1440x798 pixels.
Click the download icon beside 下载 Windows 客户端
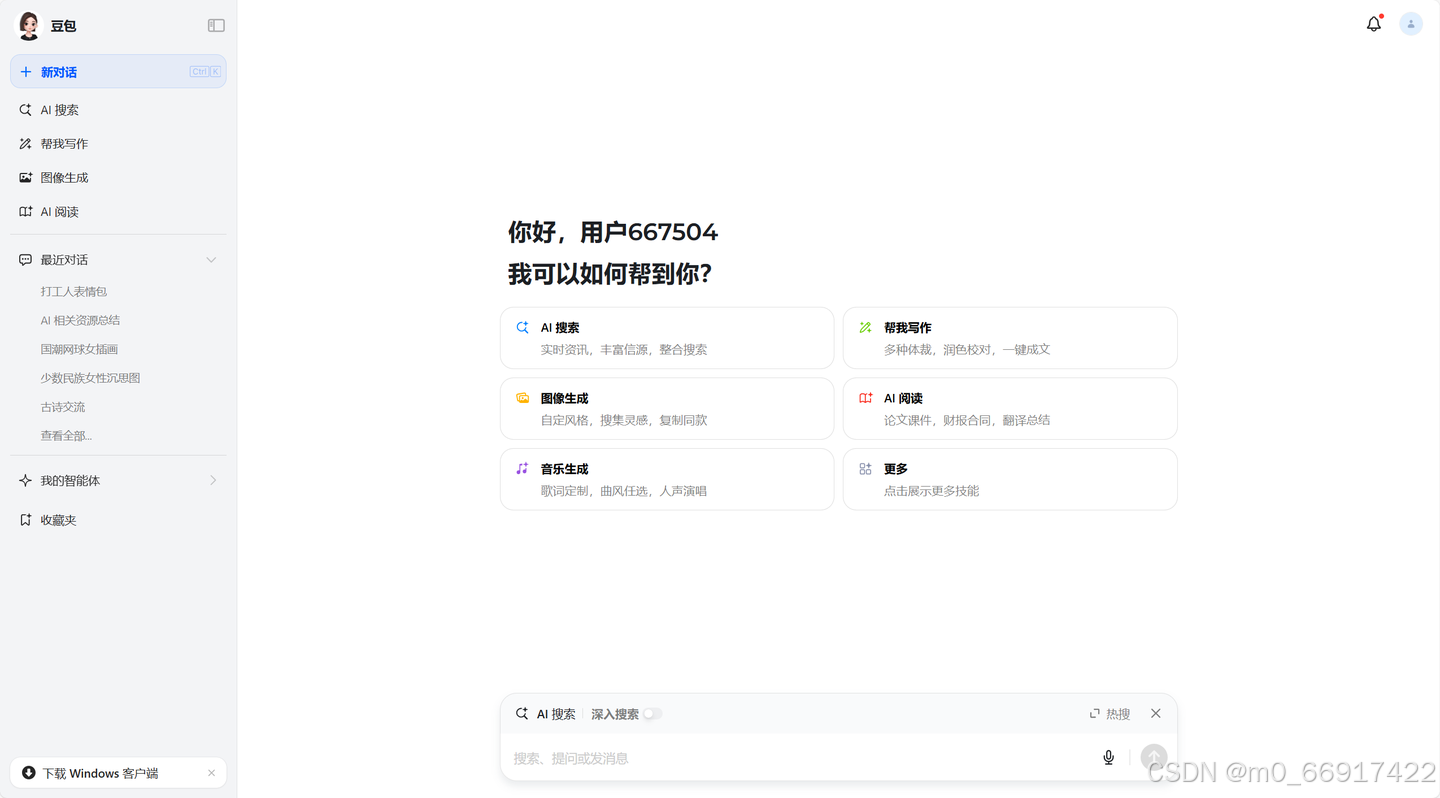tap(29, 773)
